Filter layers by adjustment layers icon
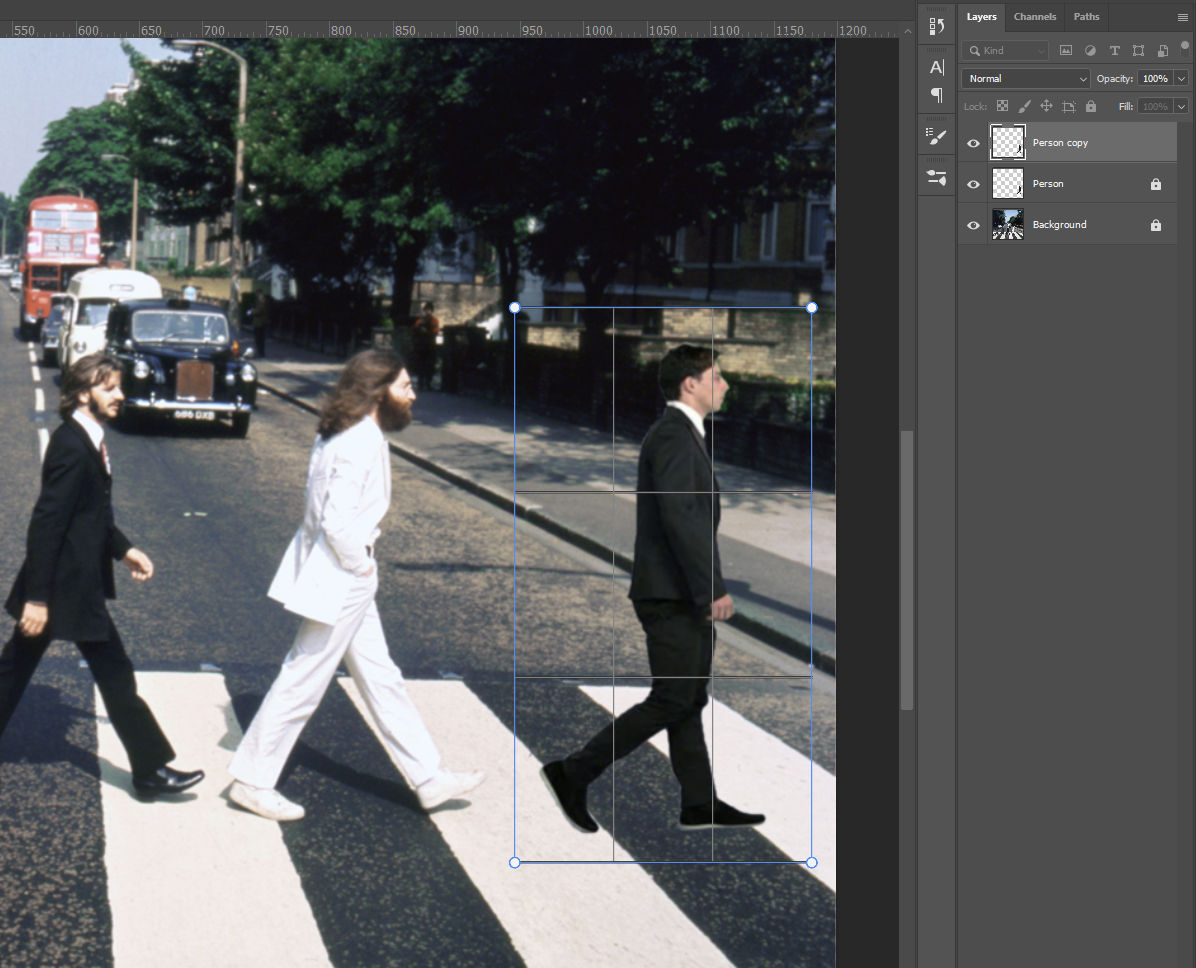1196x968 pixels. pos(1090,50)
